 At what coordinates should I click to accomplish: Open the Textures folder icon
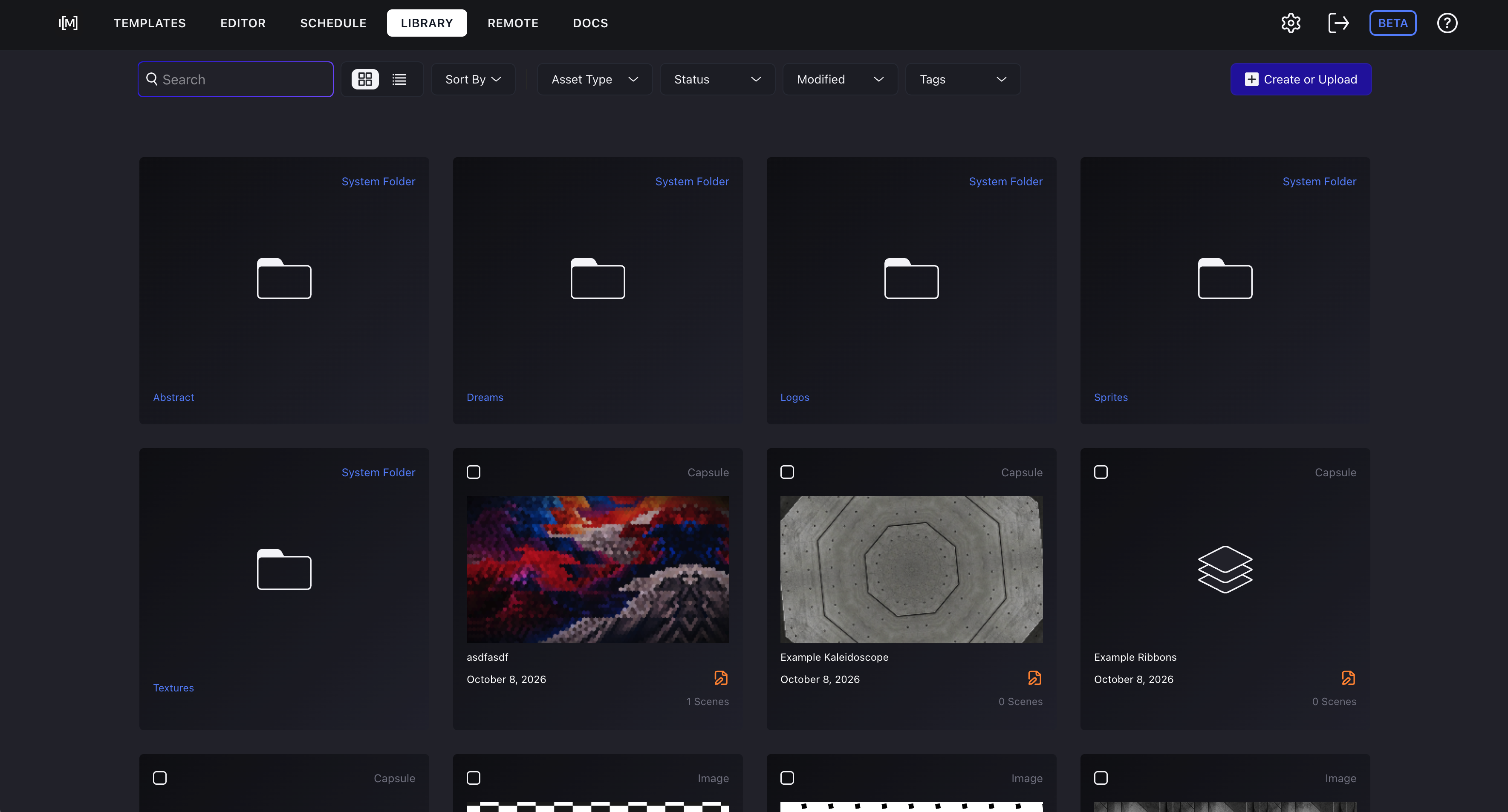pos(284,569)
